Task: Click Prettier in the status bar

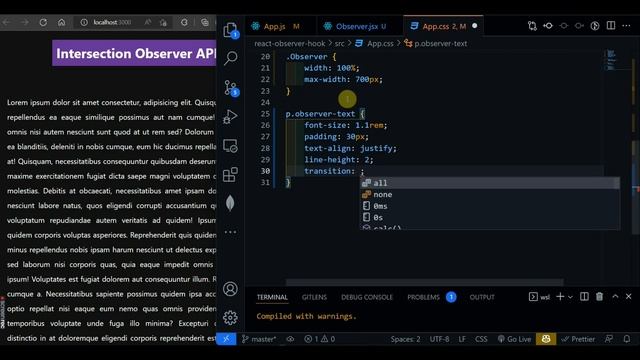Action: (578, 339)
